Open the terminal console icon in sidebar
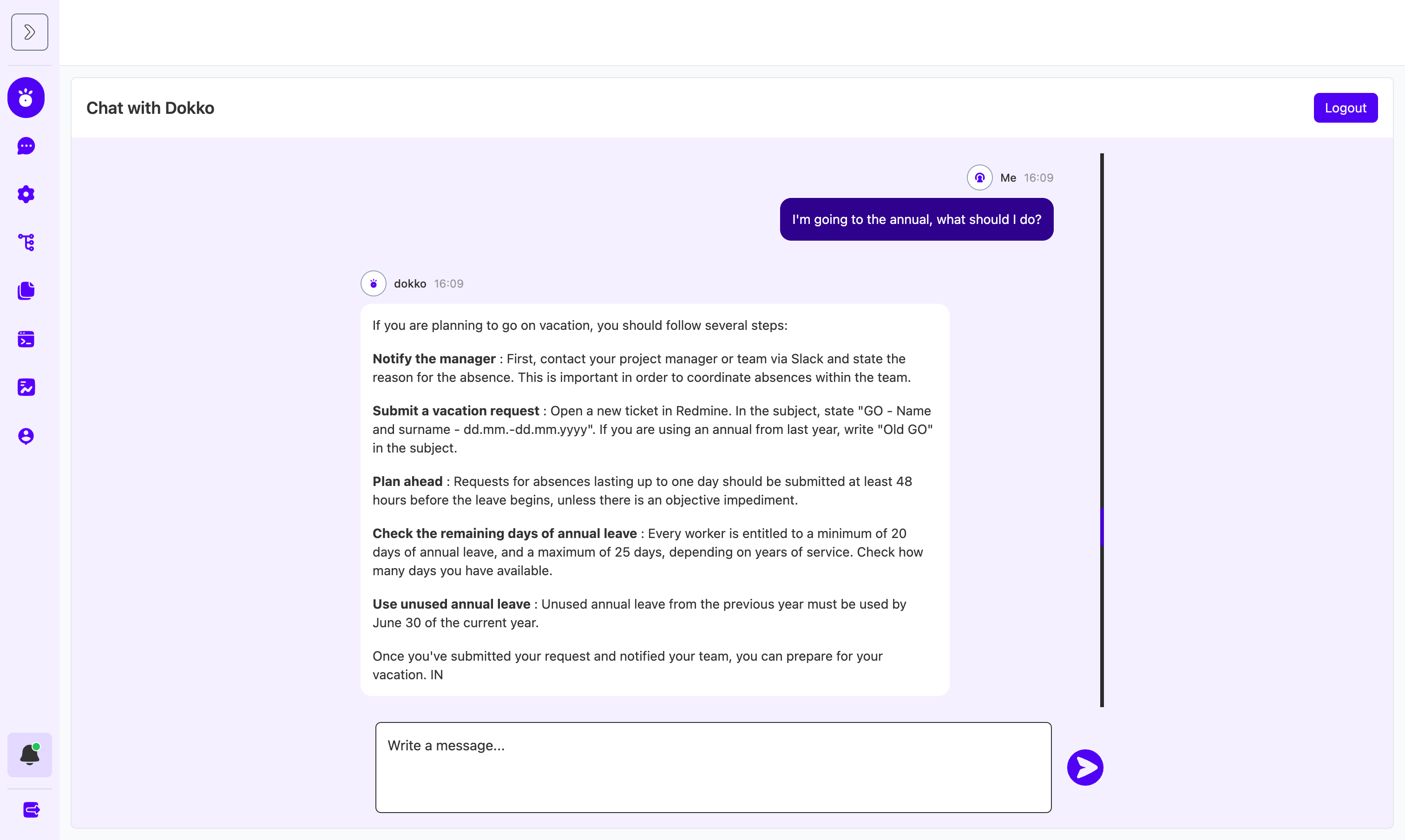 point(26,339)
